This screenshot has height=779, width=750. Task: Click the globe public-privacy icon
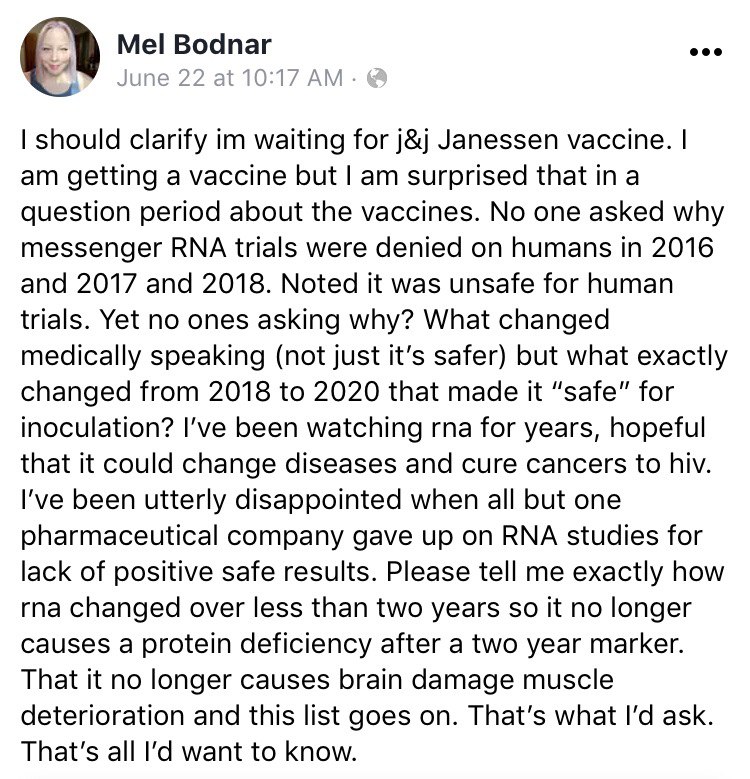tap(376, 78)
